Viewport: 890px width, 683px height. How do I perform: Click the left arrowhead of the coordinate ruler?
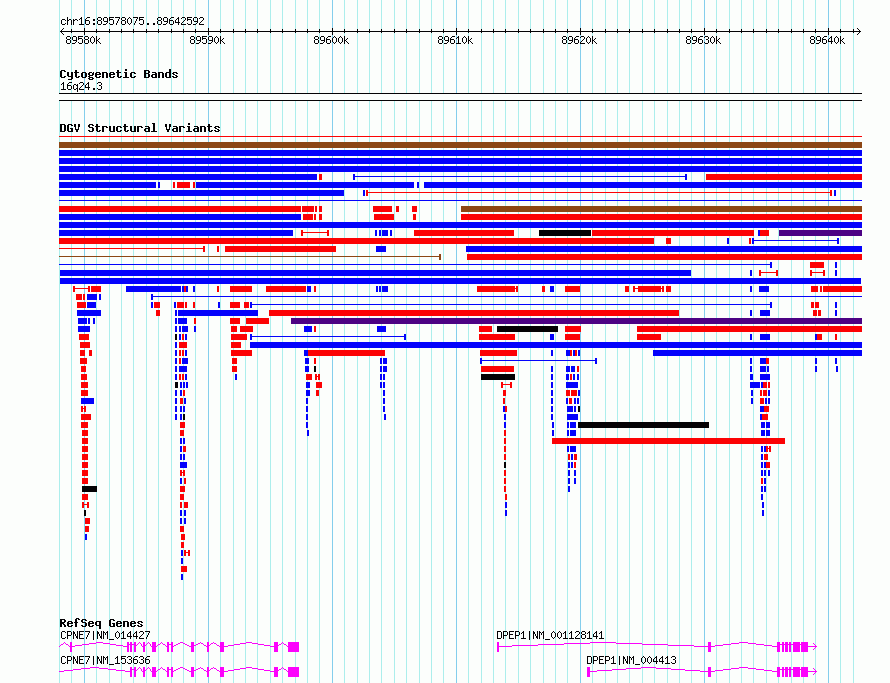point(62,32)
